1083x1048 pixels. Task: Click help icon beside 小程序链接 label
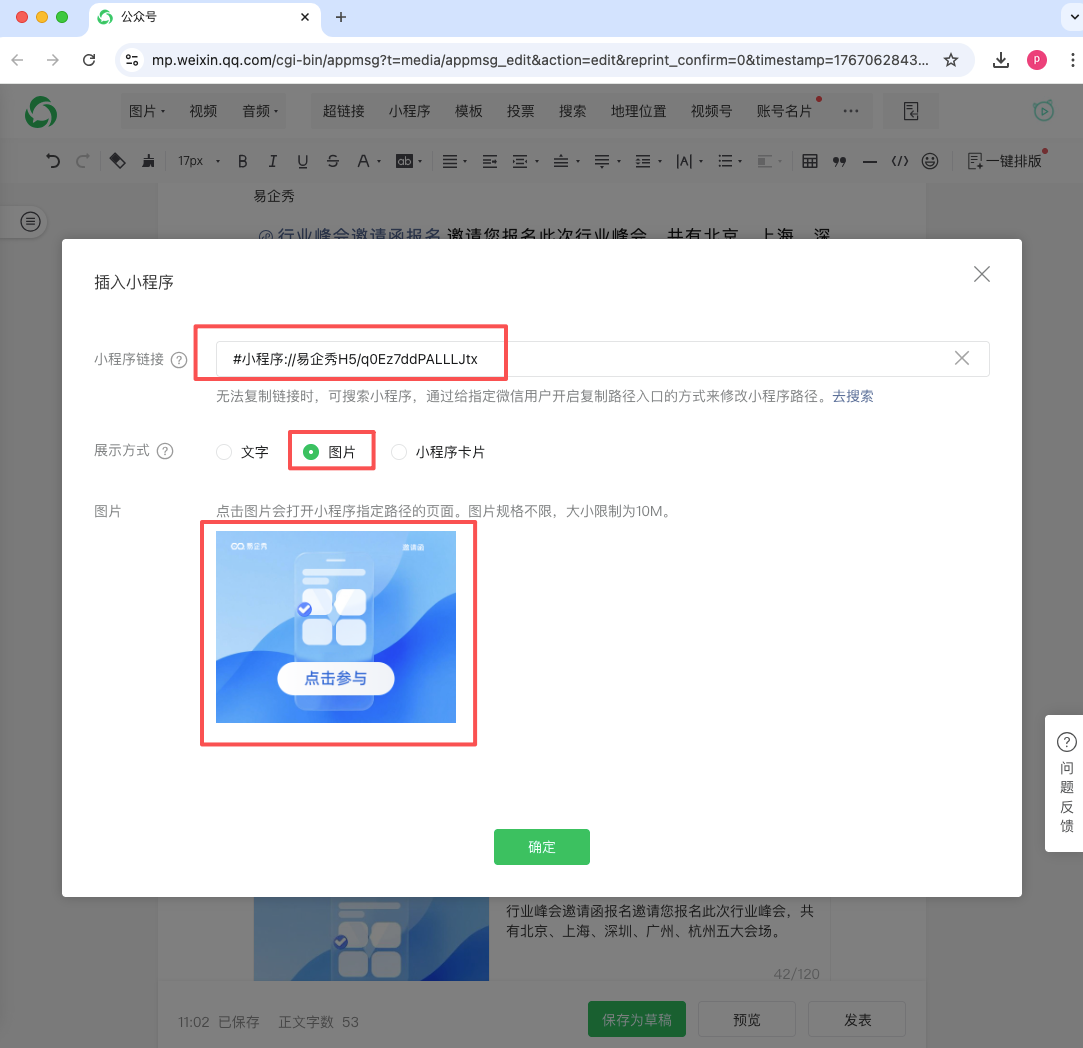point(179,360)
